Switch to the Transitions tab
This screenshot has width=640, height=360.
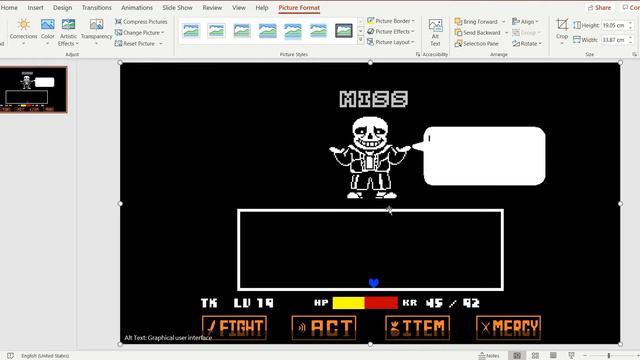coord(97,8)
